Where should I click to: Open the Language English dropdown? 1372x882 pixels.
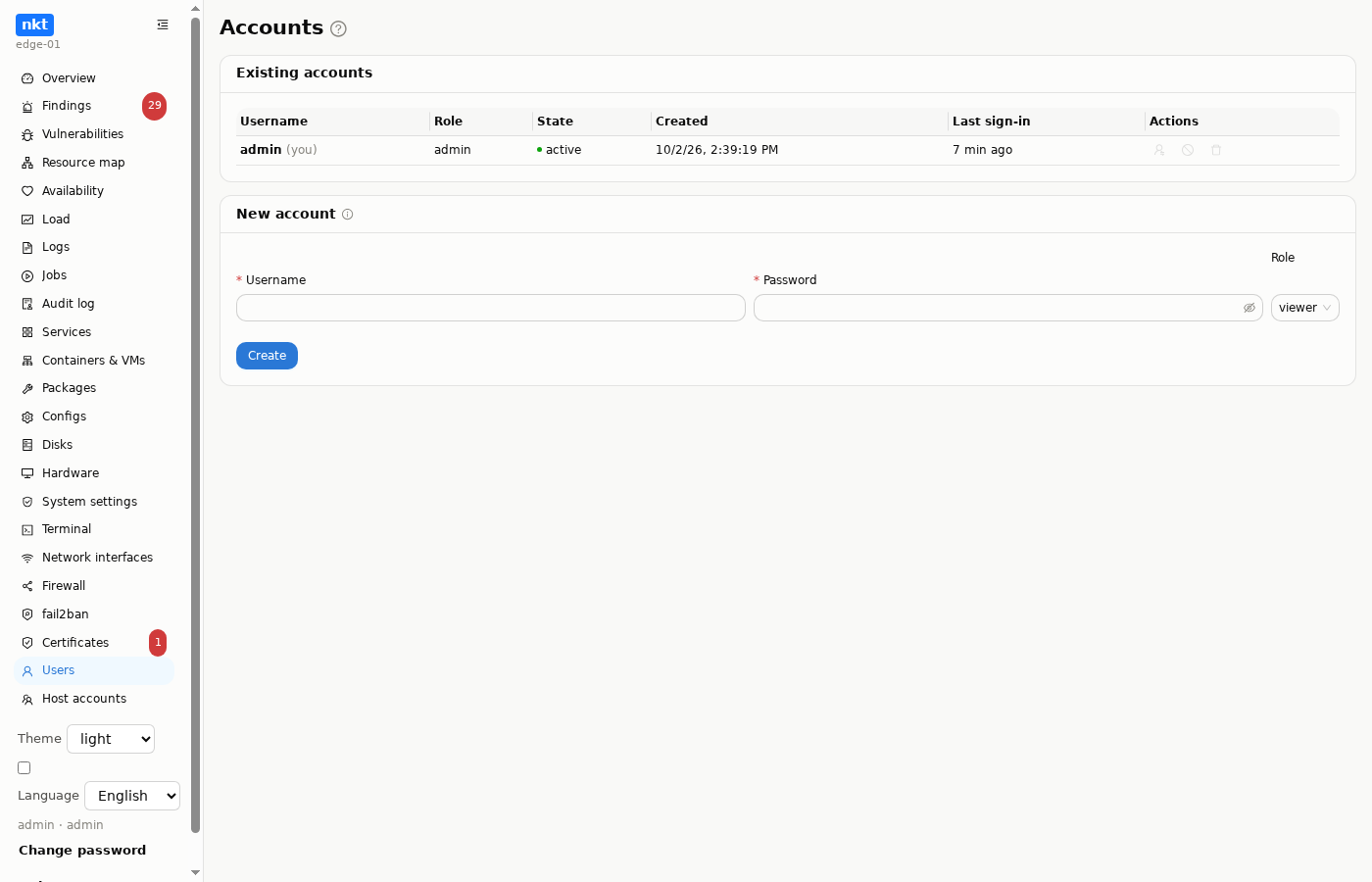pos(132,796)
